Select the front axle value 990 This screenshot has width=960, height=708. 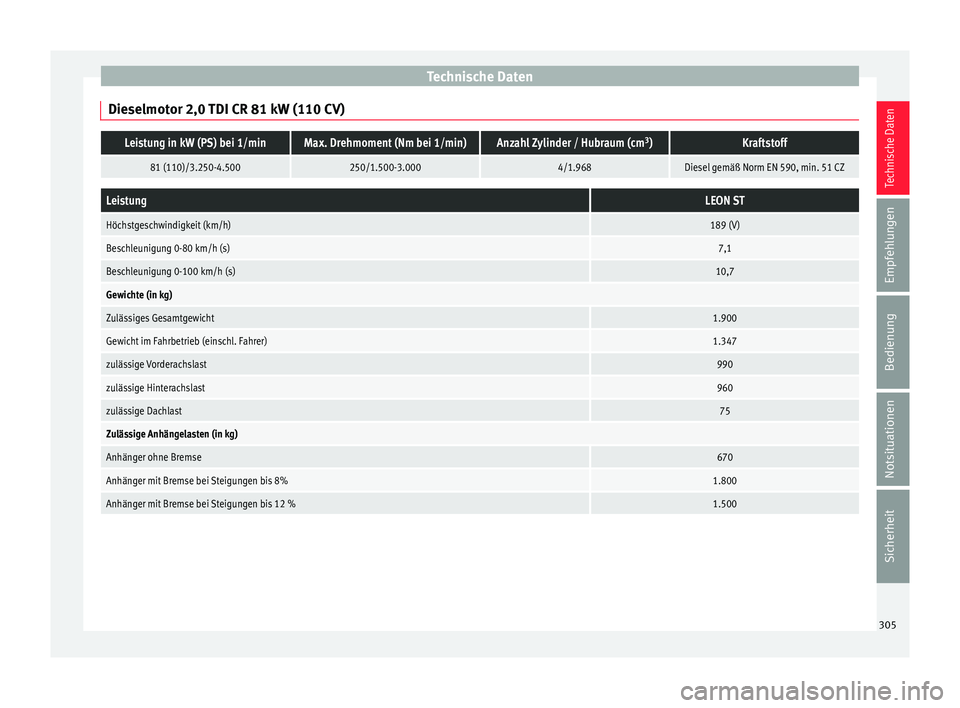pos(725,364)
